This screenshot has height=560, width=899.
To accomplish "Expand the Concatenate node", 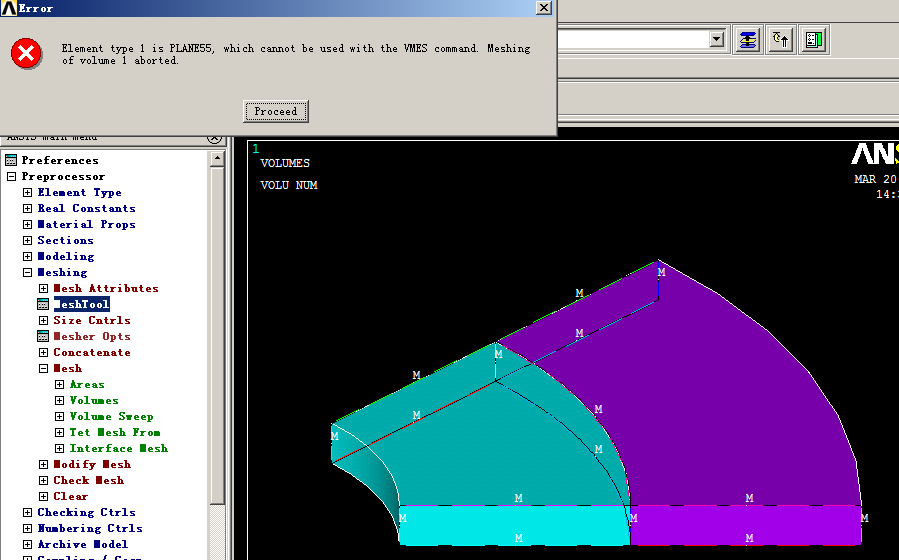I will tap(43, 353).
